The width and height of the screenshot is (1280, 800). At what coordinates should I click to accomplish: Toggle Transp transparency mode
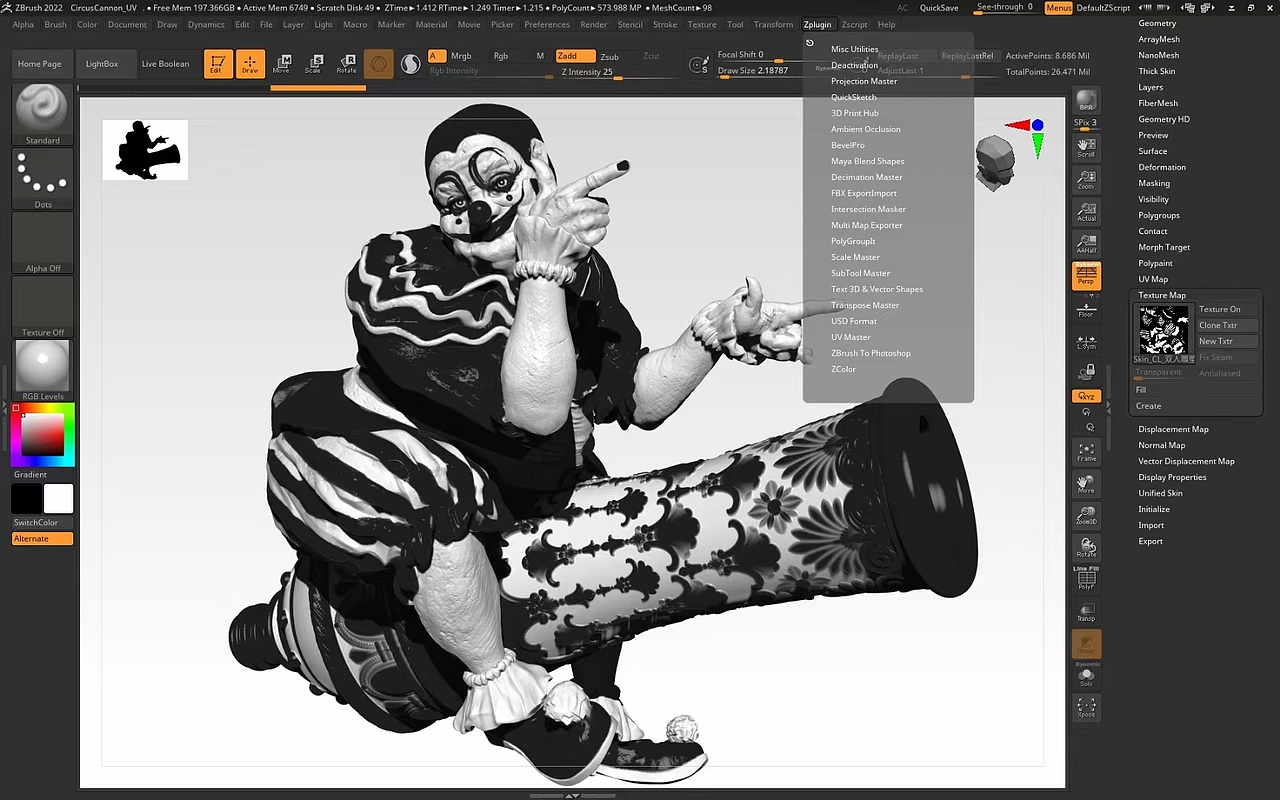[x=1086, y=612]
